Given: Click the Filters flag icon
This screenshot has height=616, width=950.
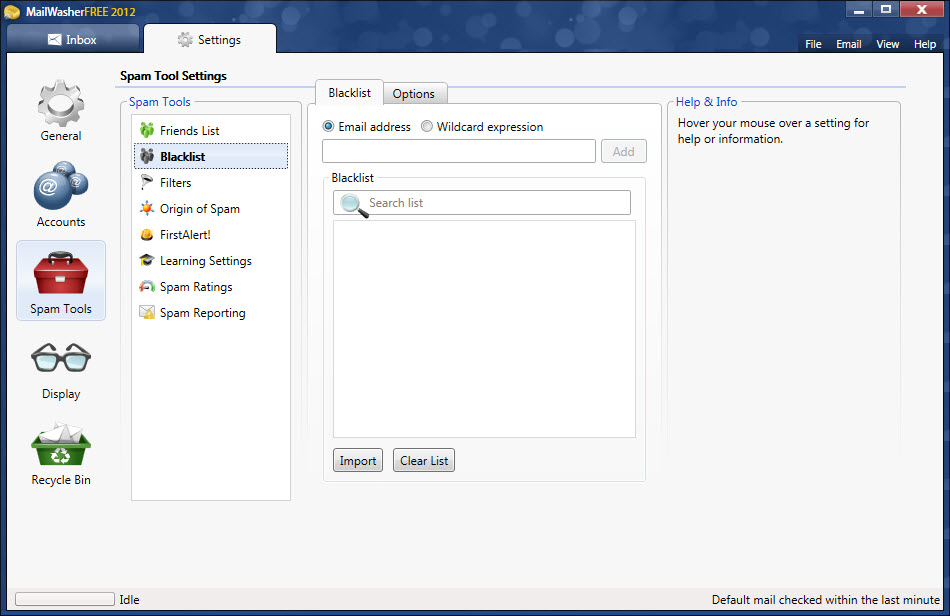Looking at the screenshot, I should (x=147, y=182).
